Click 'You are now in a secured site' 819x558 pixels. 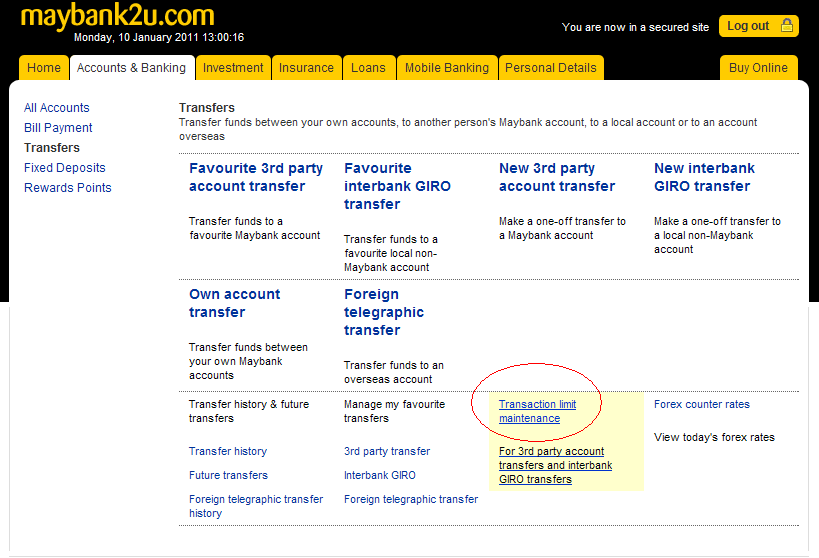pos(635,27)
